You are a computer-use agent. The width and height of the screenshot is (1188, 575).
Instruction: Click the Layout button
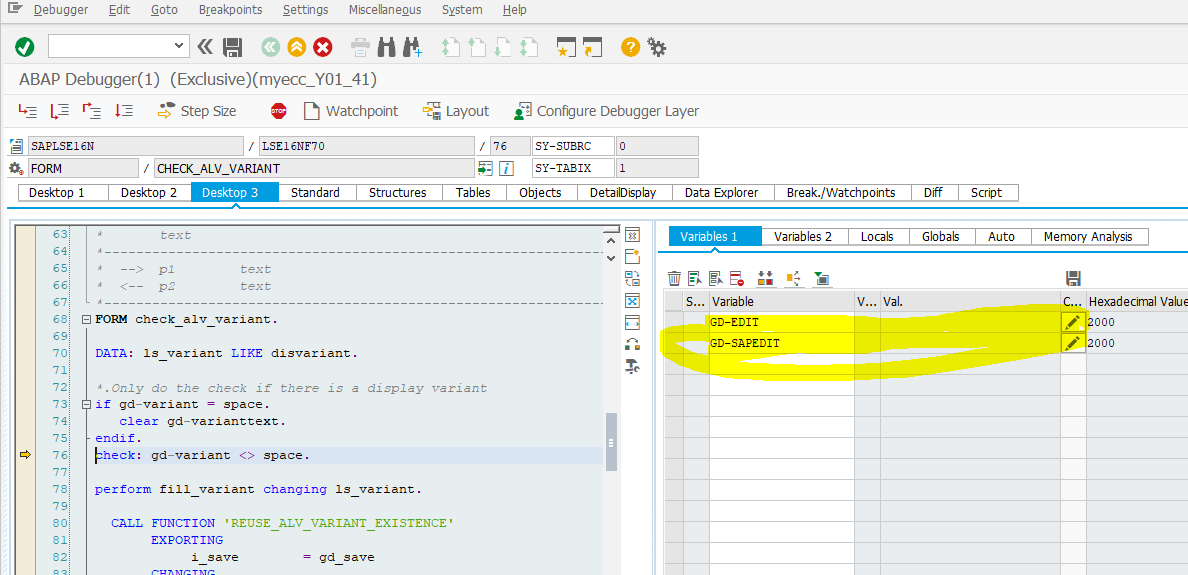456,111
